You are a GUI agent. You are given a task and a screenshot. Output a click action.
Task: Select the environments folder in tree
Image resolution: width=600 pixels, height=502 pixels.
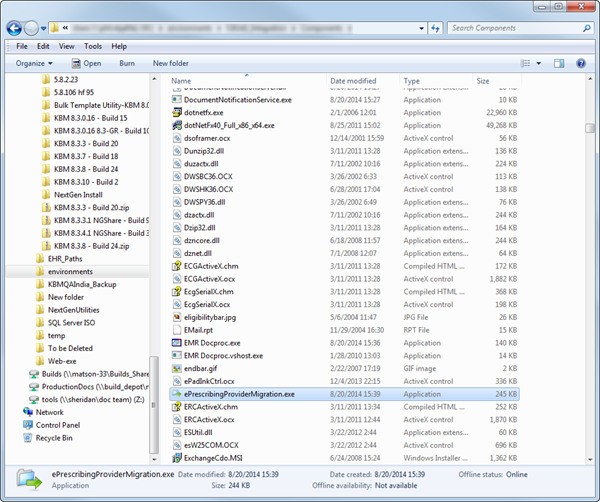coord(70,272)
